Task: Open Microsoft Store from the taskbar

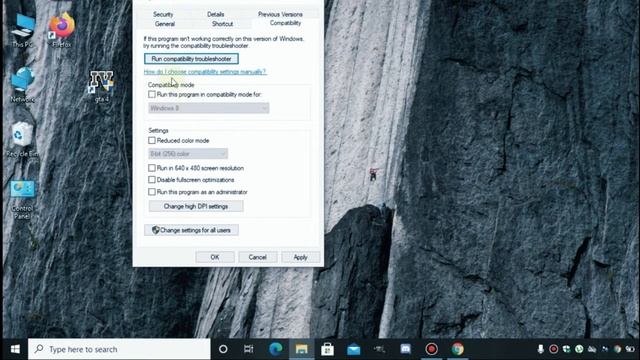Action: coord(327,349)
